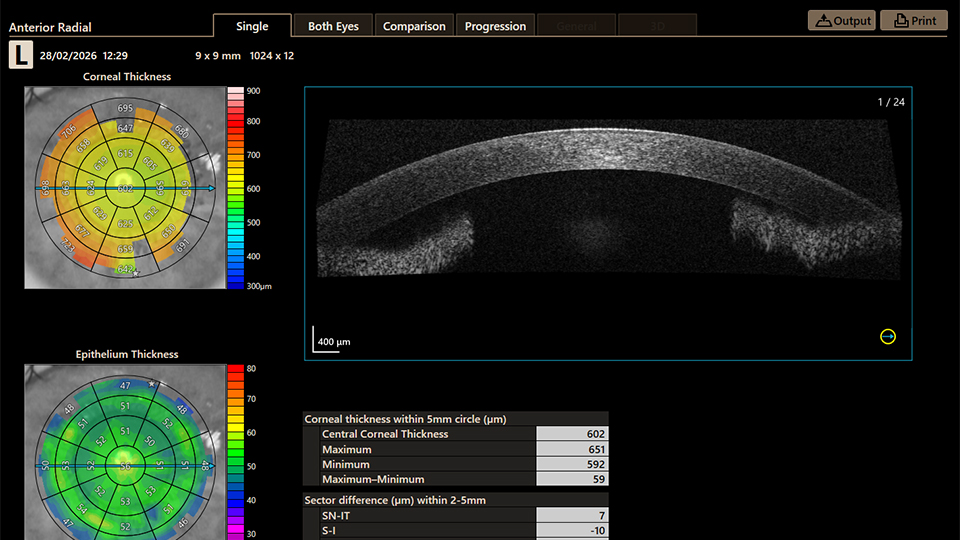This screenshot has width=960, height=540.
Task: Click the Minimum value 592
Action: 572,464
